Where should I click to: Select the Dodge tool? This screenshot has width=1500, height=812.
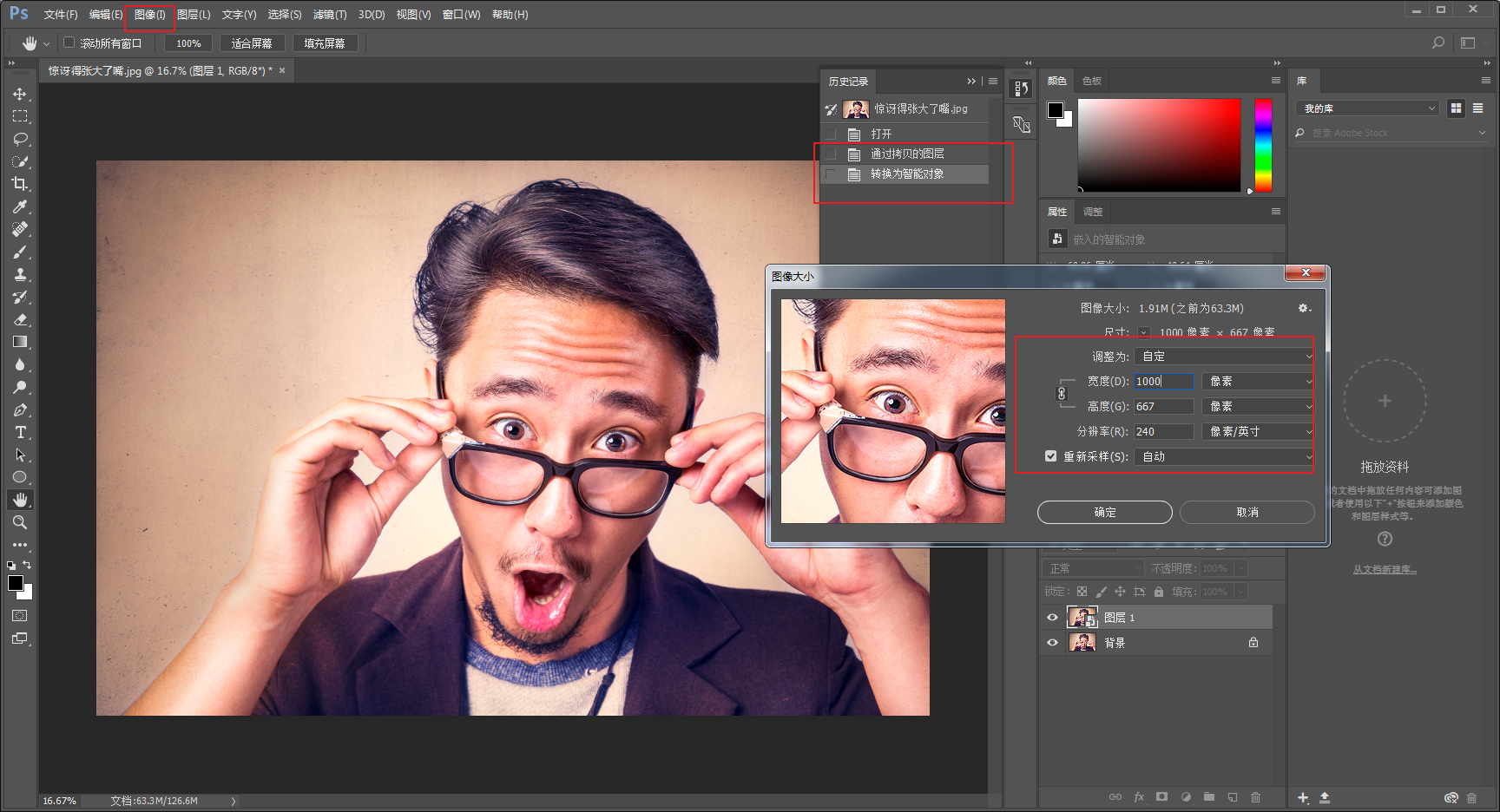[20, 387]
